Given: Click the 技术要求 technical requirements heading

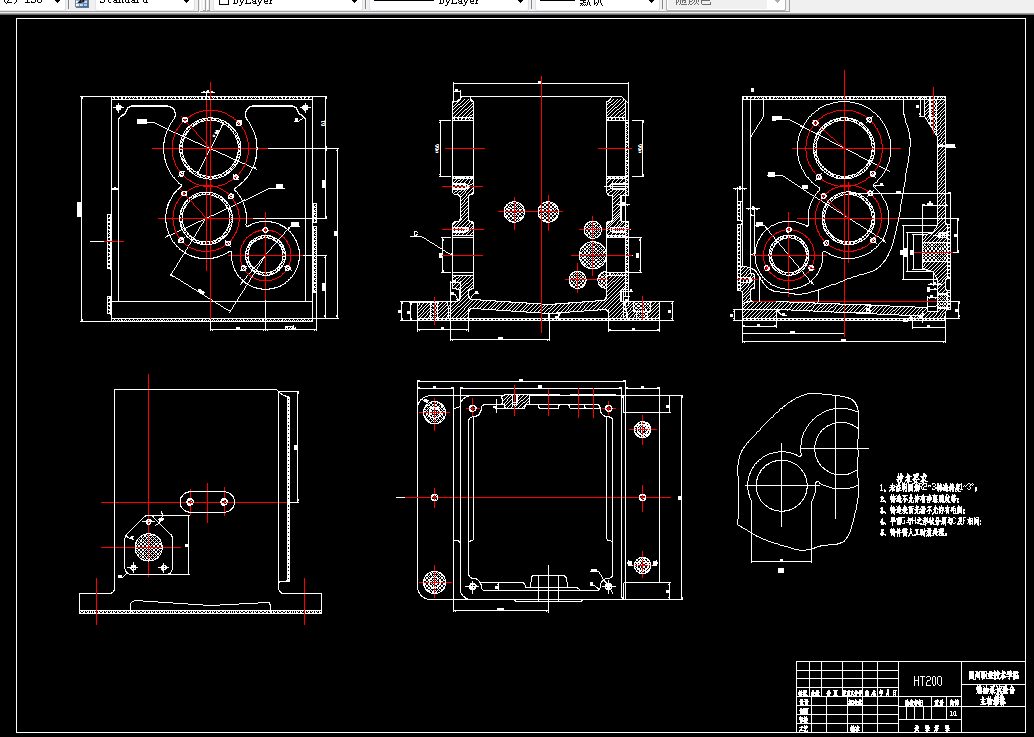Looking at the screenshot, I should [912, 478].
